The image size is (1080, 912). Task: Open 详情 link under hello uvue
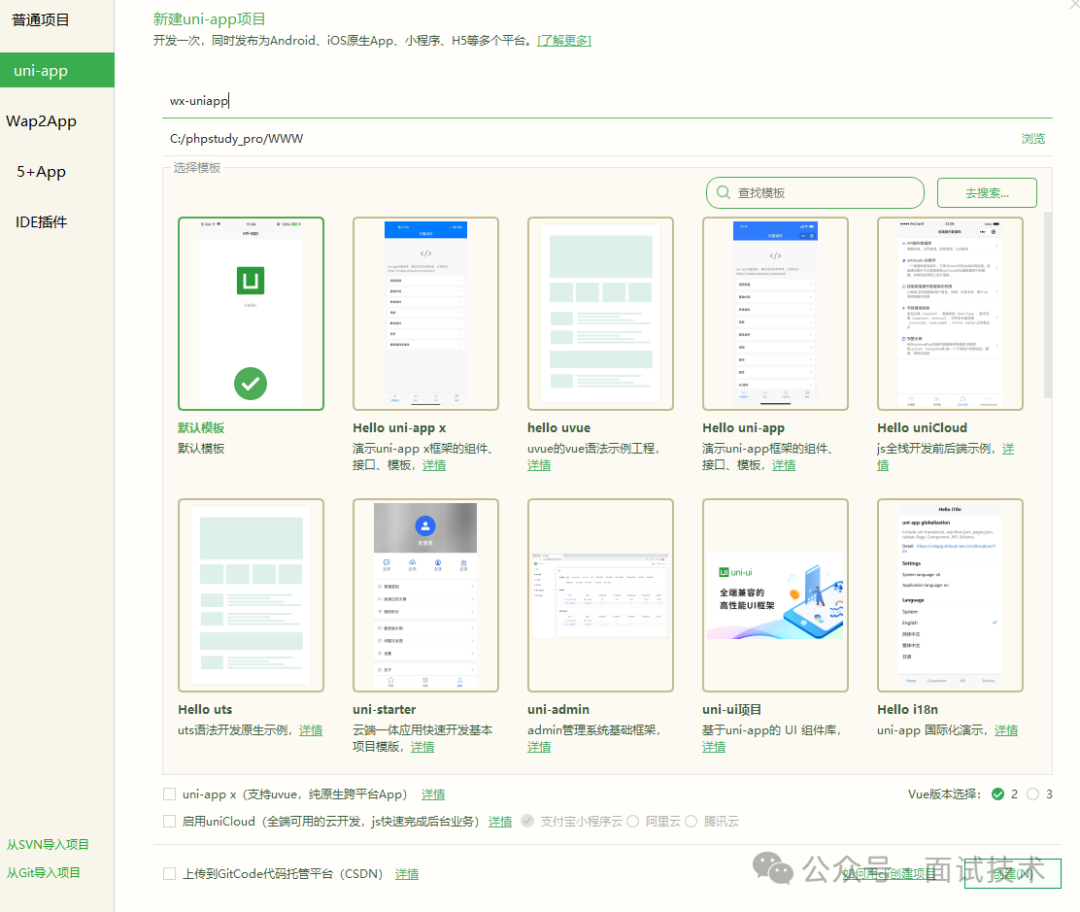tap(539, 465)
